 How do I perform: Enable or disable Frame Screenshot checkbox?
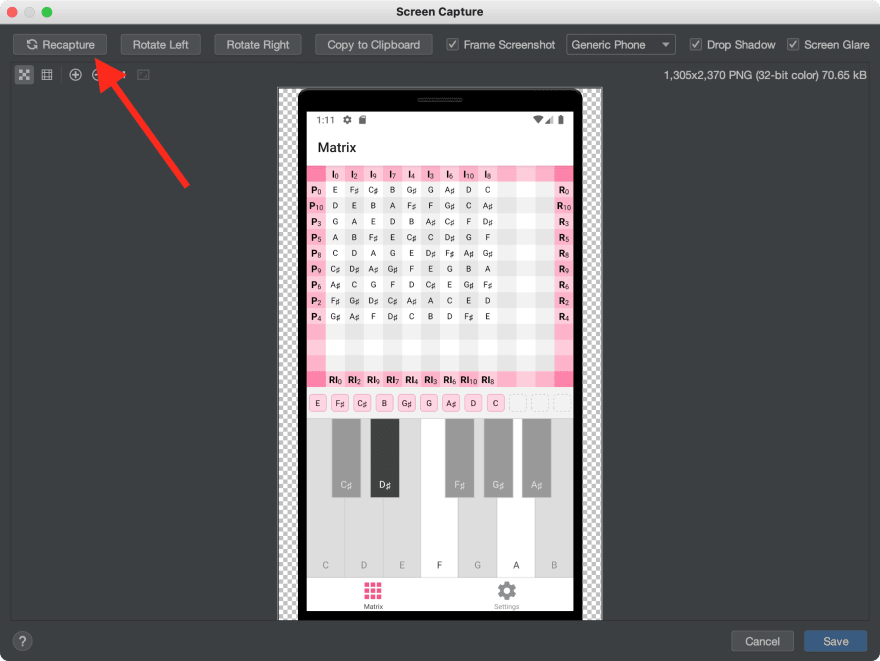[452, 44]
